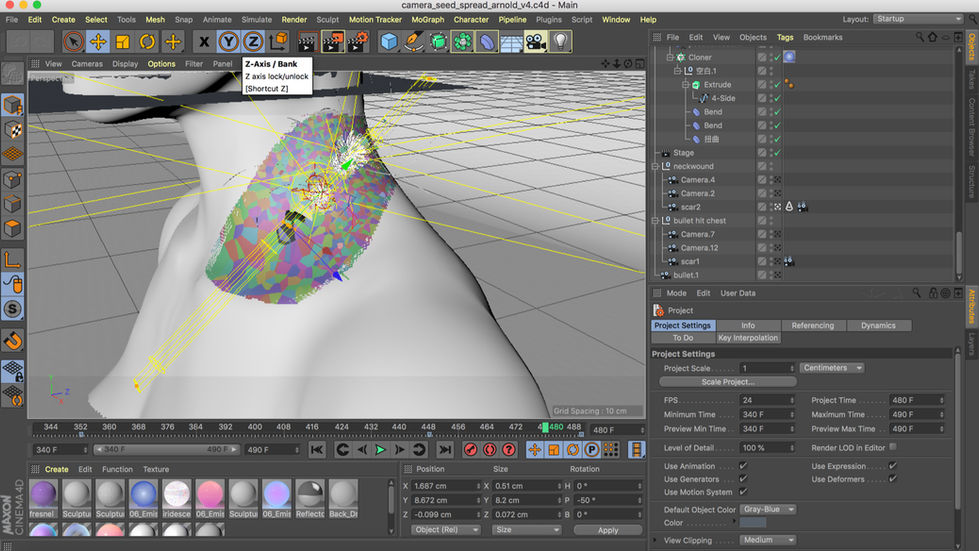The width and height of the screenshot is (979, 551).
Task: Open the blue deformer icon
Action: pyautogui.click(x=487, y=42)
